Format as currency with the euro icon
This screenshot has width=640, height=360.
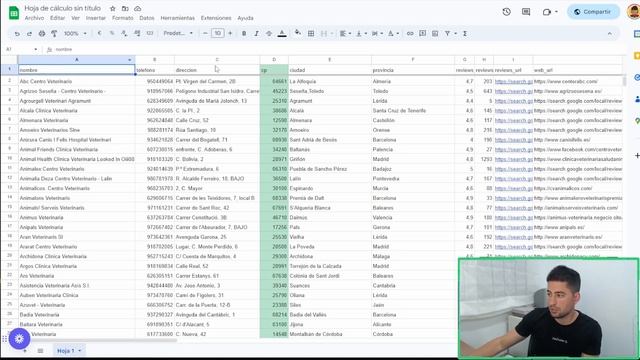pos(99,33)
